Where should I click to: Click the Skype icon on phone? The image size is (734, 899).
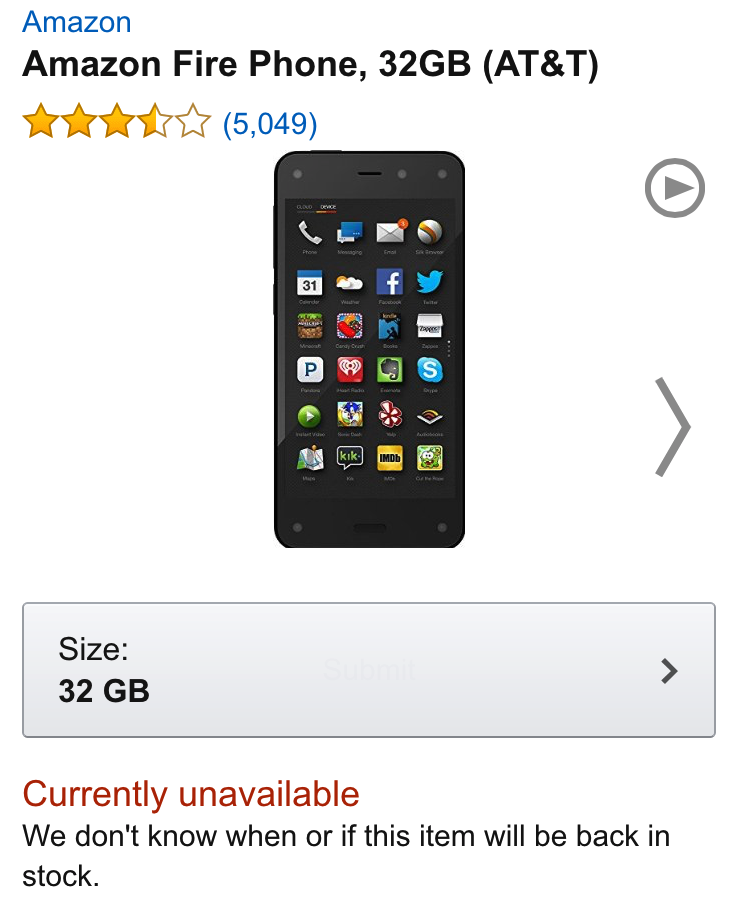pyautogui.click(x=430, y=370)
